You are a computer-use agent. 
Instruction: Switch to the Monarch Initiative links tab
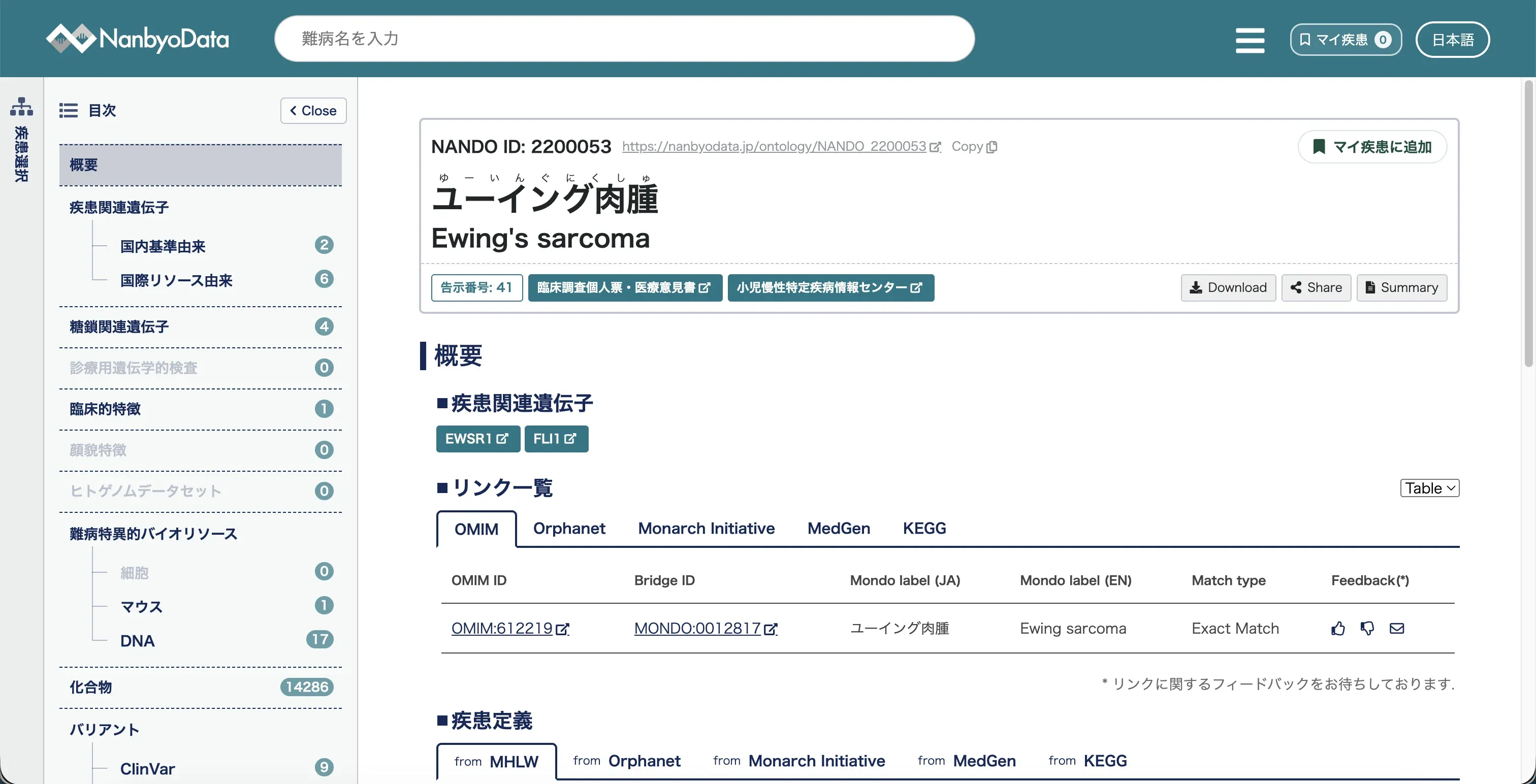pyautogui.click(x=706, y=529)
